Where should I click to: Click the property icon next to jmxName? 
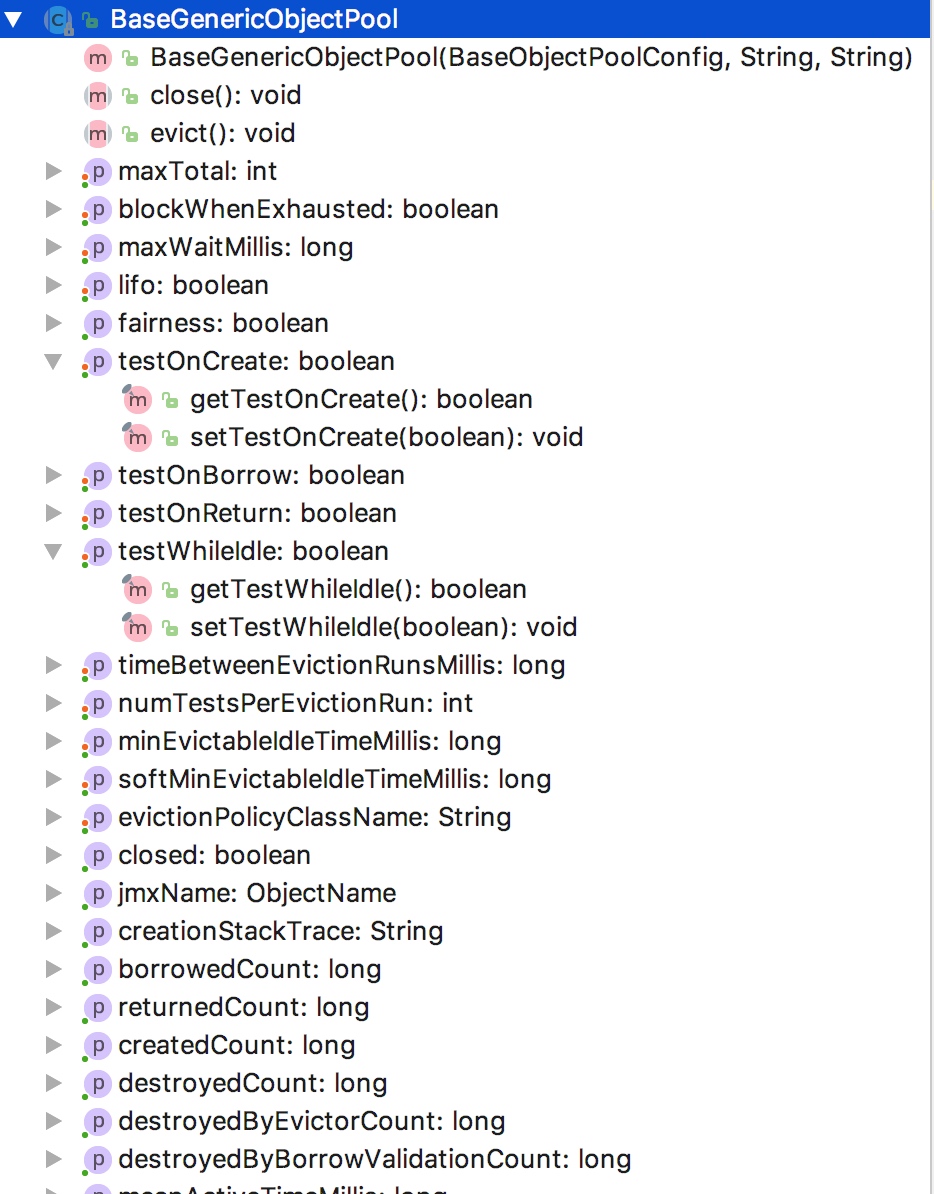click(97, 893)
